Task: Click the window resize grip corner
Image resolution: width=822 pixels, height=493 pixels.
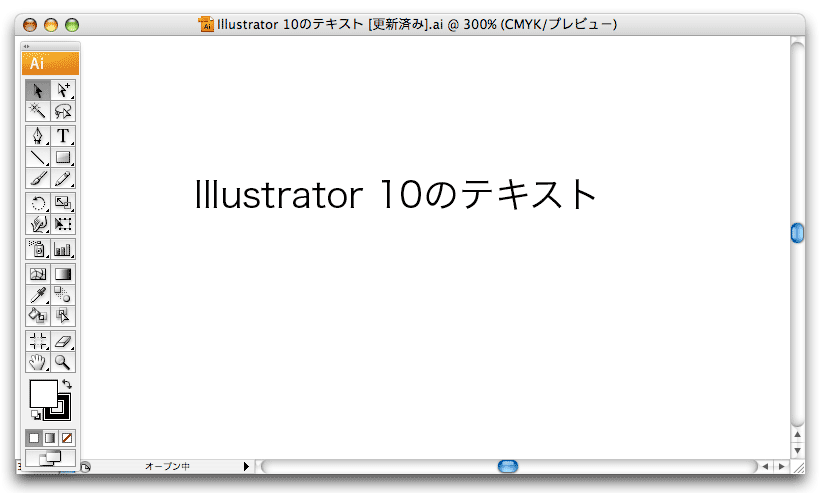Action: [x=798, y=467]
